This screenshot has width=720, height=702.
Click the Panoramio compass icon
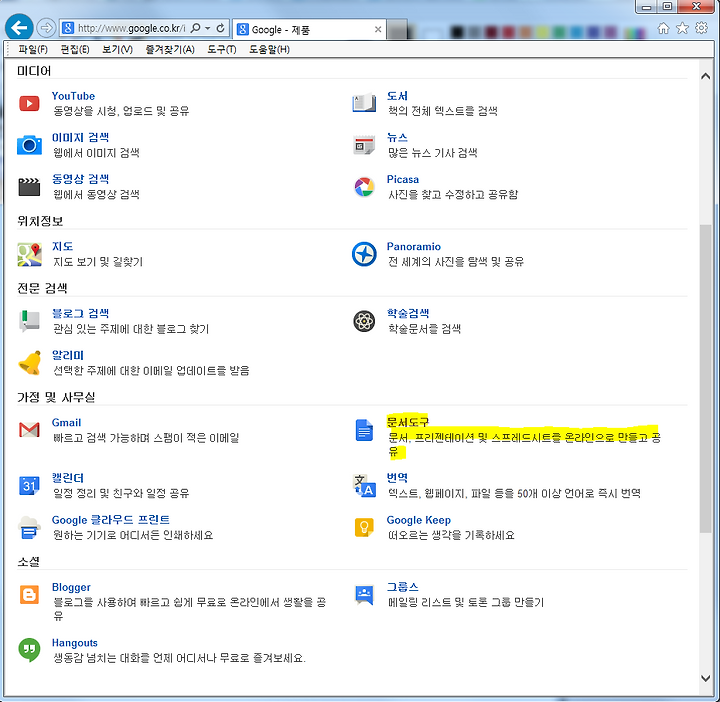364,254
